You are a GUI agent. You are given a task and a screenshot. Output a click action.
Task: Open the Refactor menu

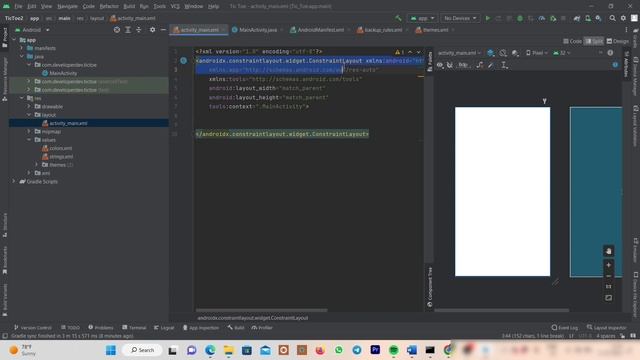pos(109,7)
